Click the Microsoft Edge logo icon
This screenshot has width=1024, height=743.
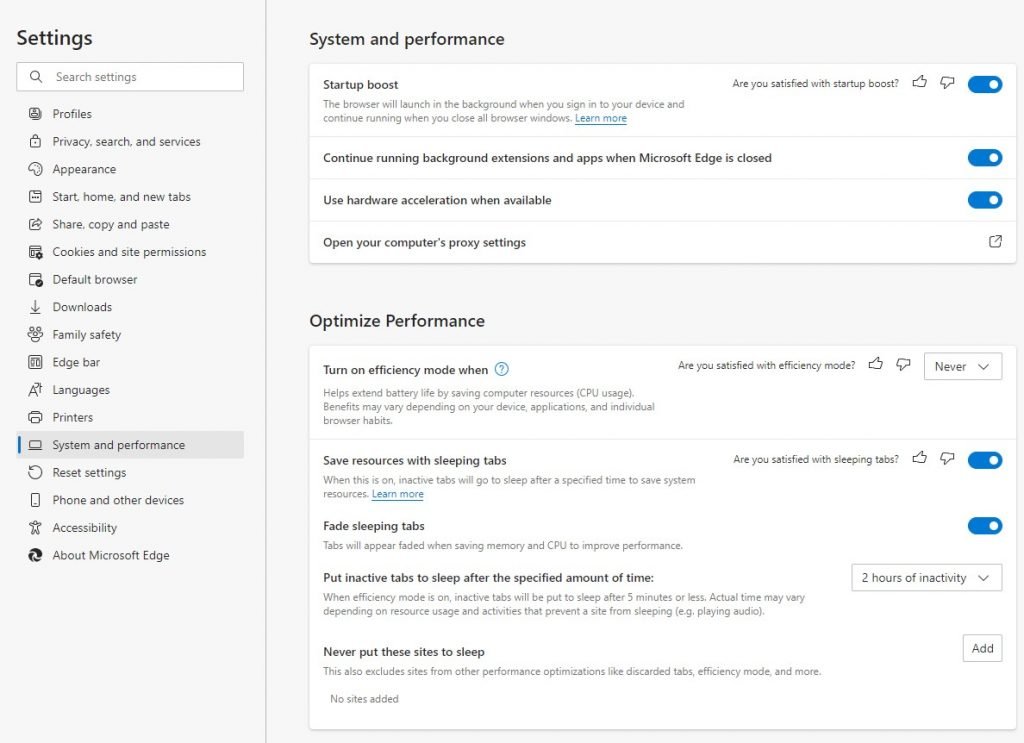coord(35,555)
